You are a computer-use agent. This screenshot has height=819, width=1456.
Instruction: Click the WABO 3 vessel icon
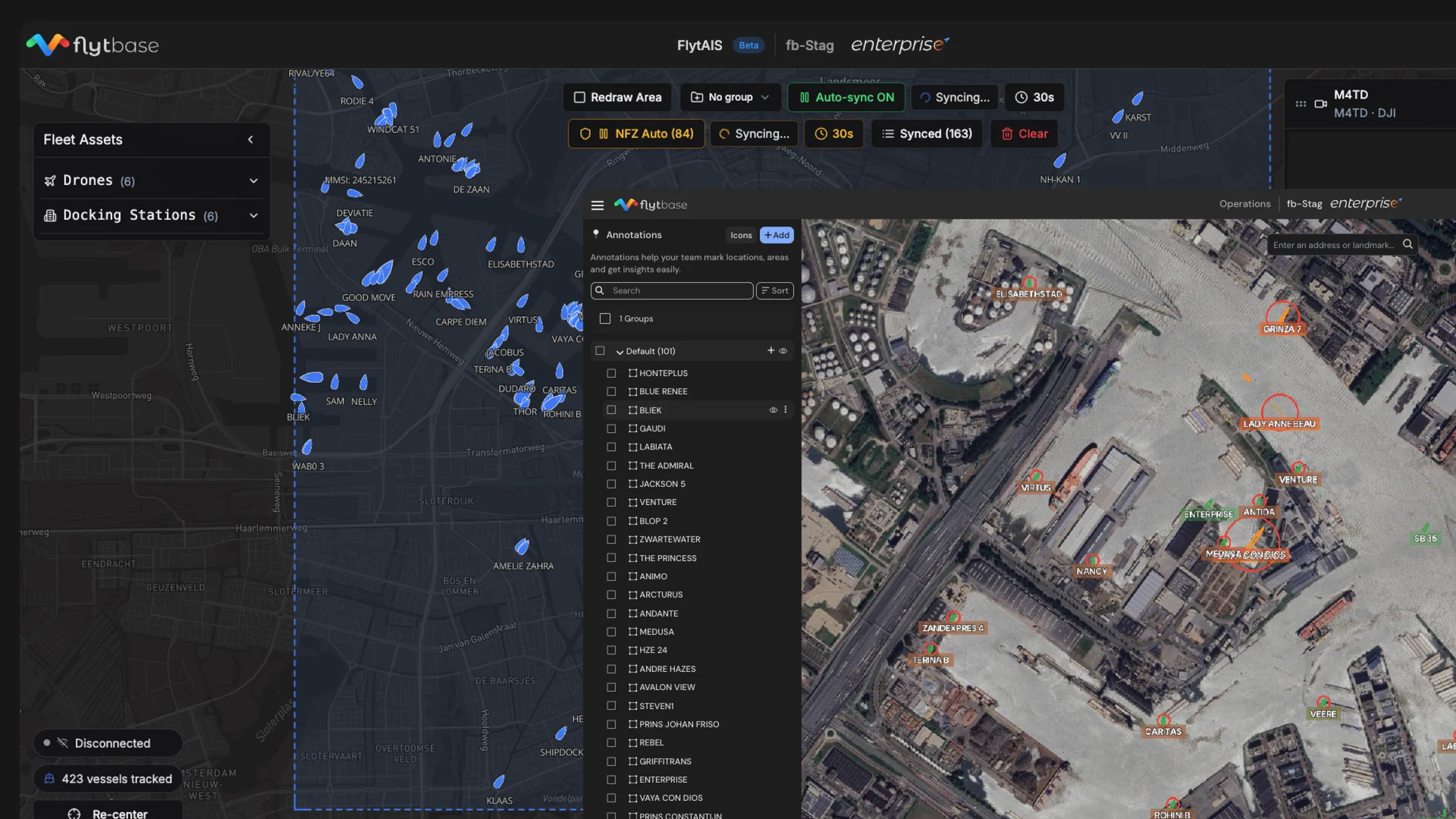307,447
